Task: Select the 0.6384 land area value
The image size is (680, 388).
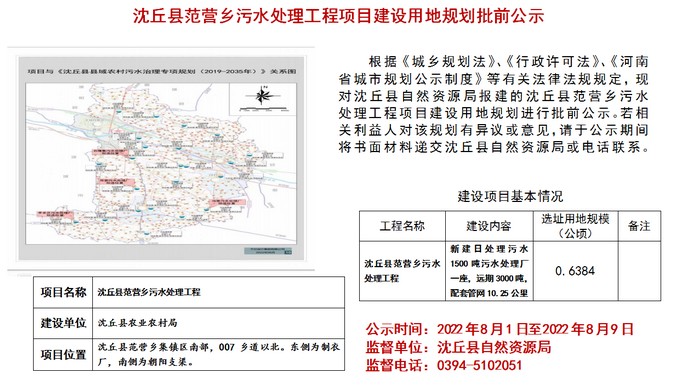Action: click(x=575, y=271)
